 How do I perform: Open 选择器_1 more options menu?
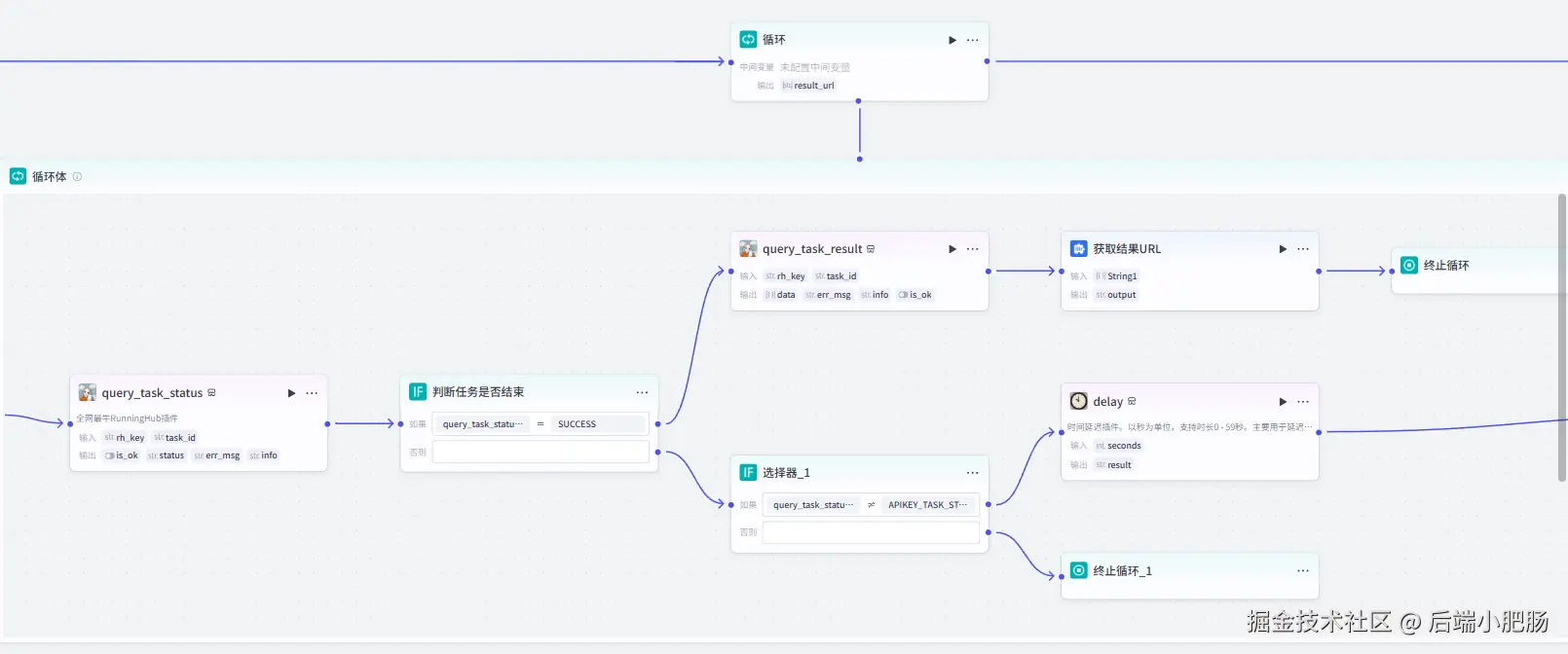[x=972, y=473]
